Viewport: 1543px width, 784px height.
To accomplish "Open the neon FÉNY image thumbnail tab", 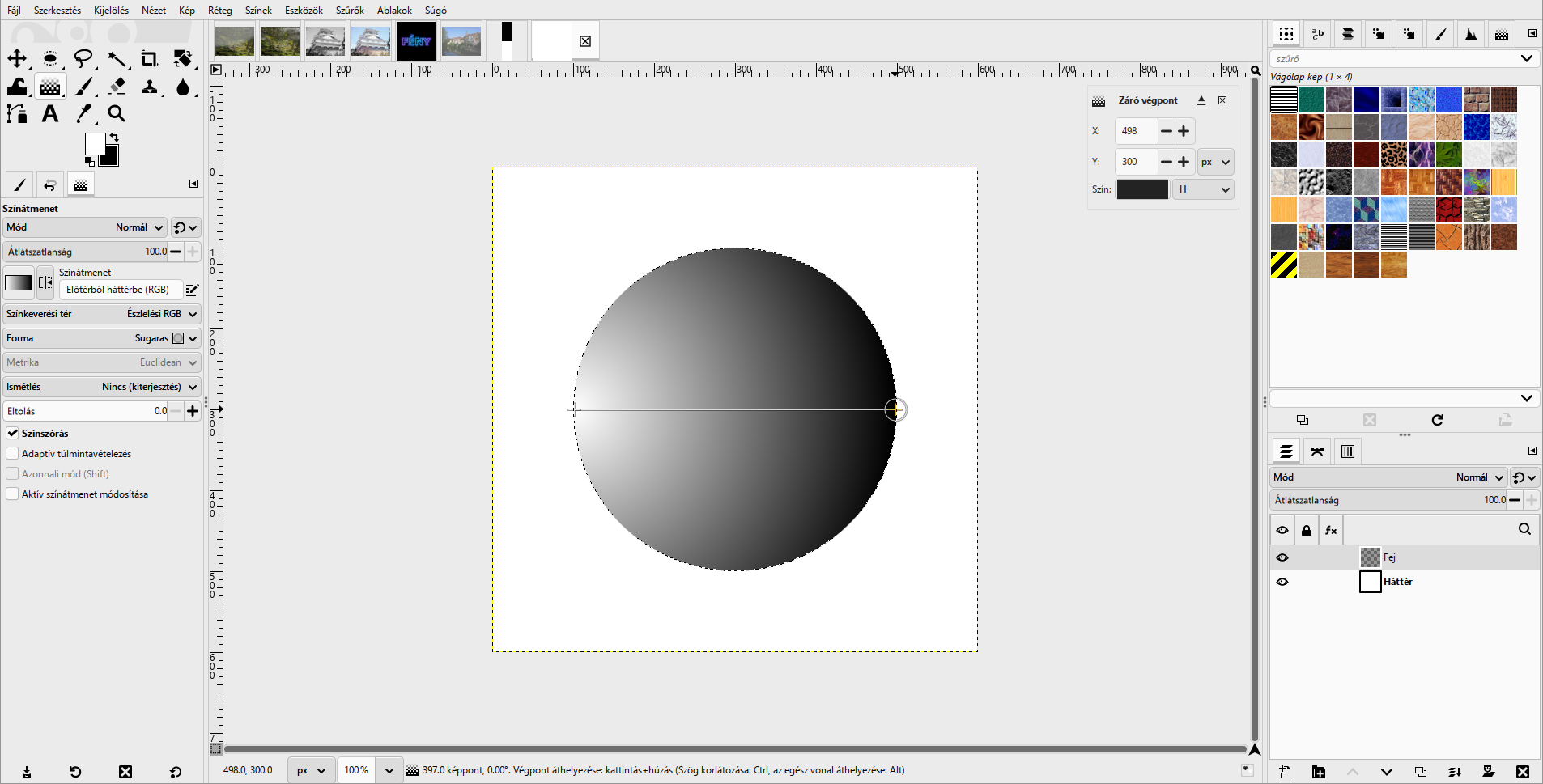I will 416,41.
